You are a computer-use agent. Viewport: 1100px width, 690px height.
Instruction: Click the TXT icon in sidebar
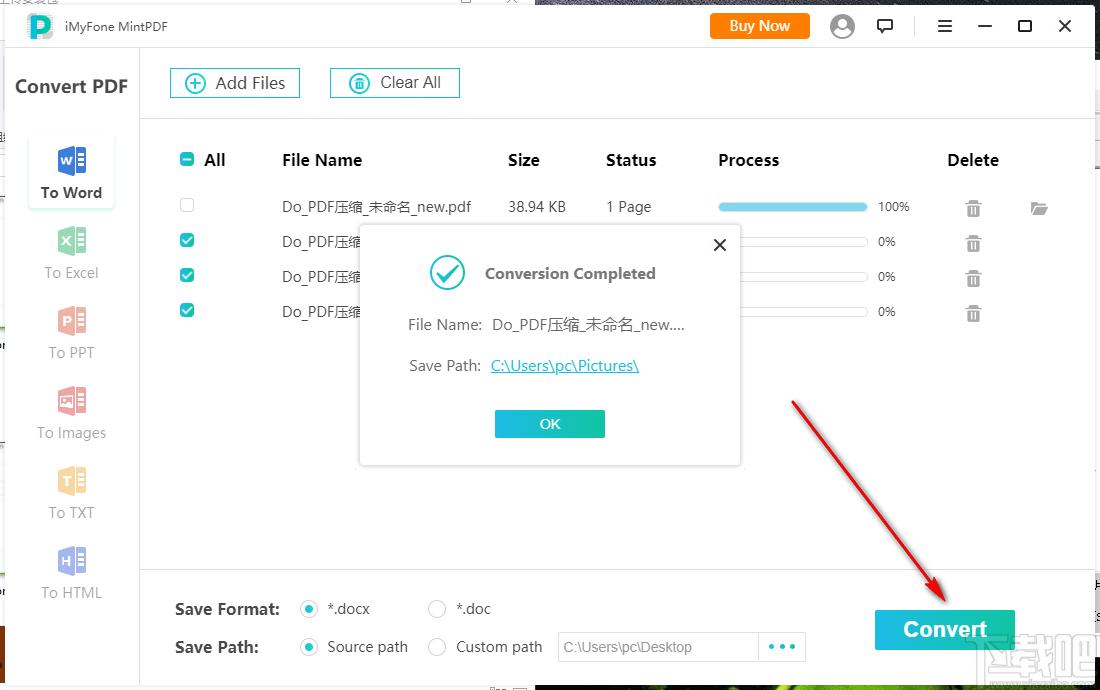(72, 480)
